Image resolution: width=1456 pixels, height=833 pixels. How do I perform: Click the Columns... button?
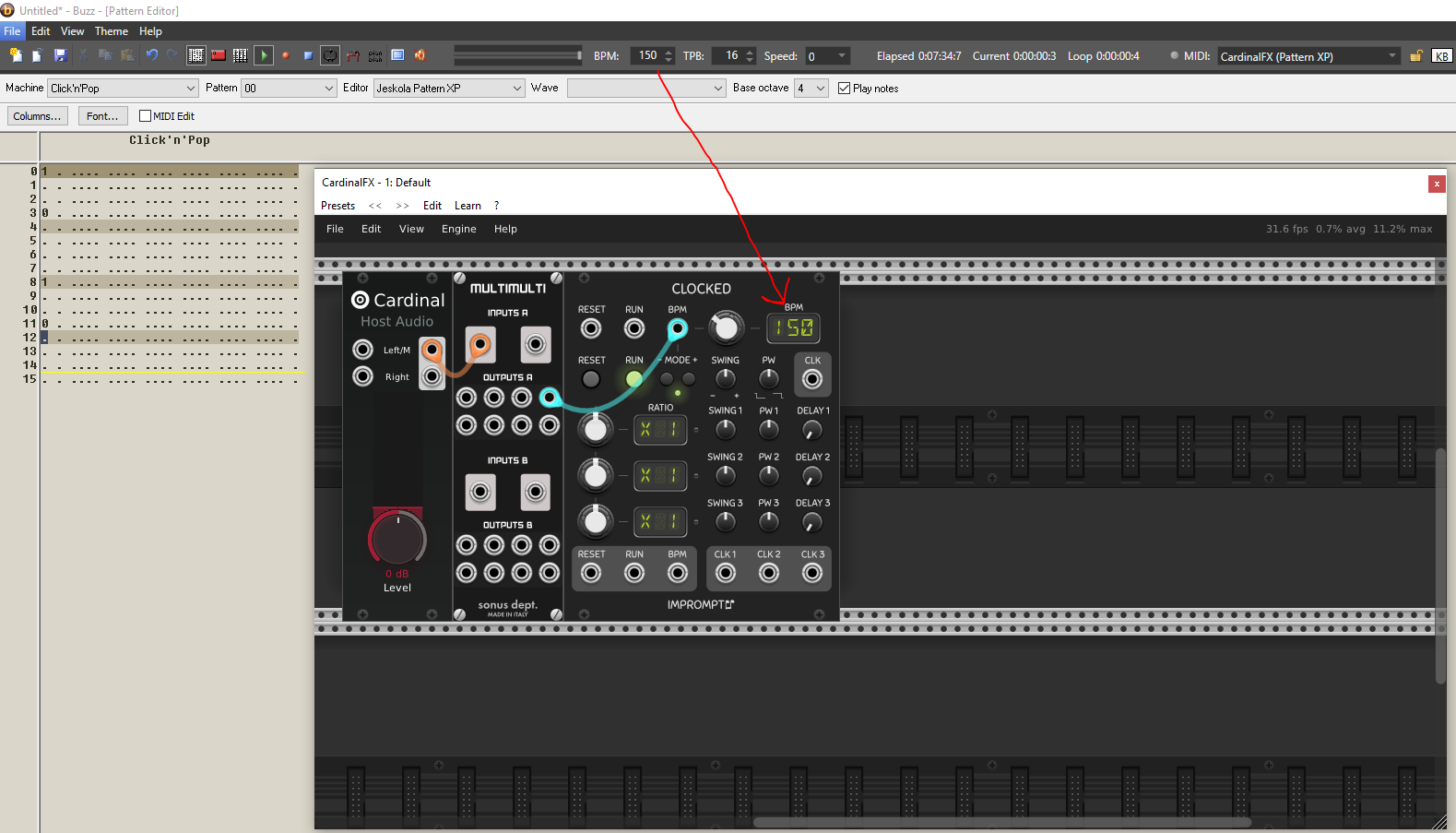click(x=37, y=116)
